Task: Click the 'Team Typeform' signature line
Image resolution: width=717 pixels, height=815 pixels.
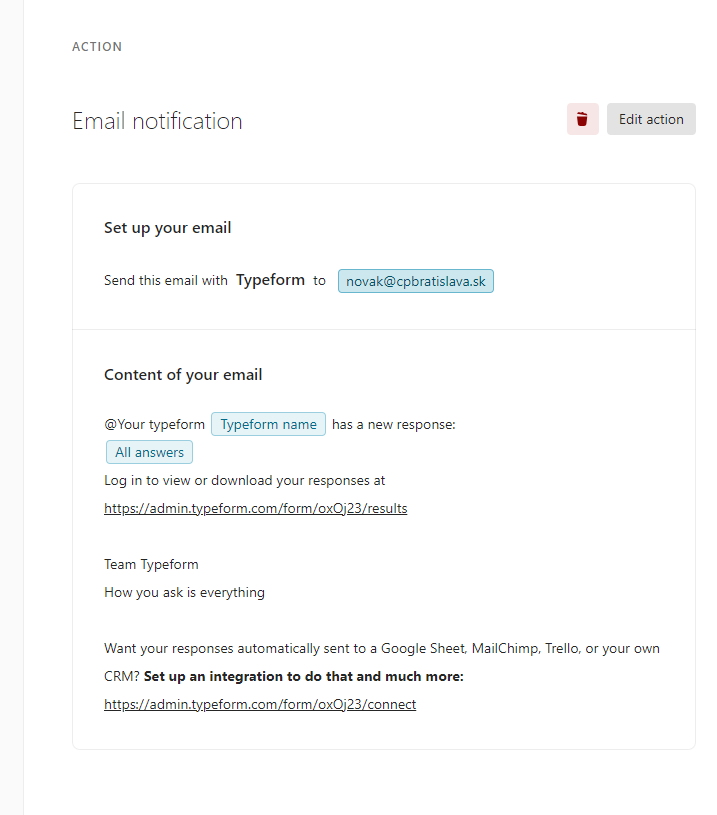Action: [151, 564]
